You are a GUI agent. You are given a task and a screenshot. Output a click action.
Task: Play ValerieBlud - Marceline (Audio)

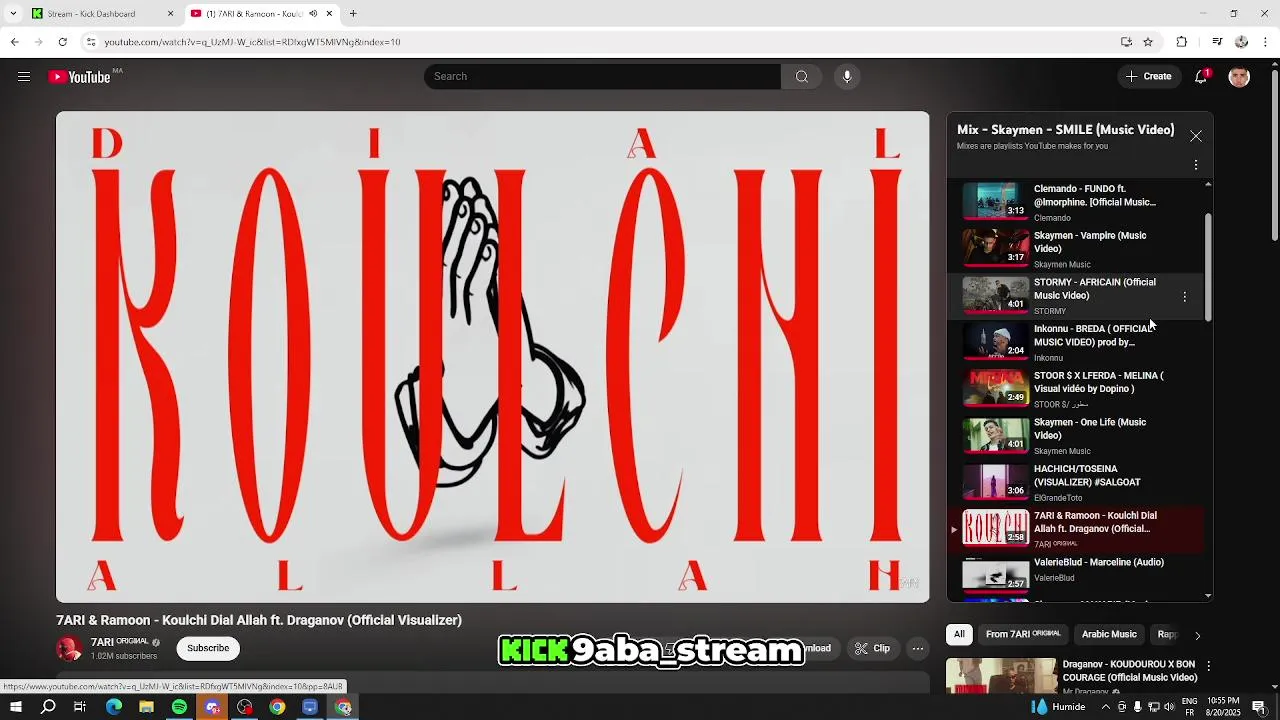pyautogui.click(x=1075, y=575)
